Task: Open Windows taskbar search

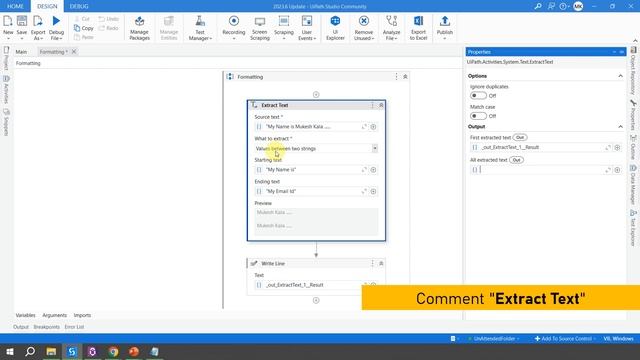Action: pos(30,351)
